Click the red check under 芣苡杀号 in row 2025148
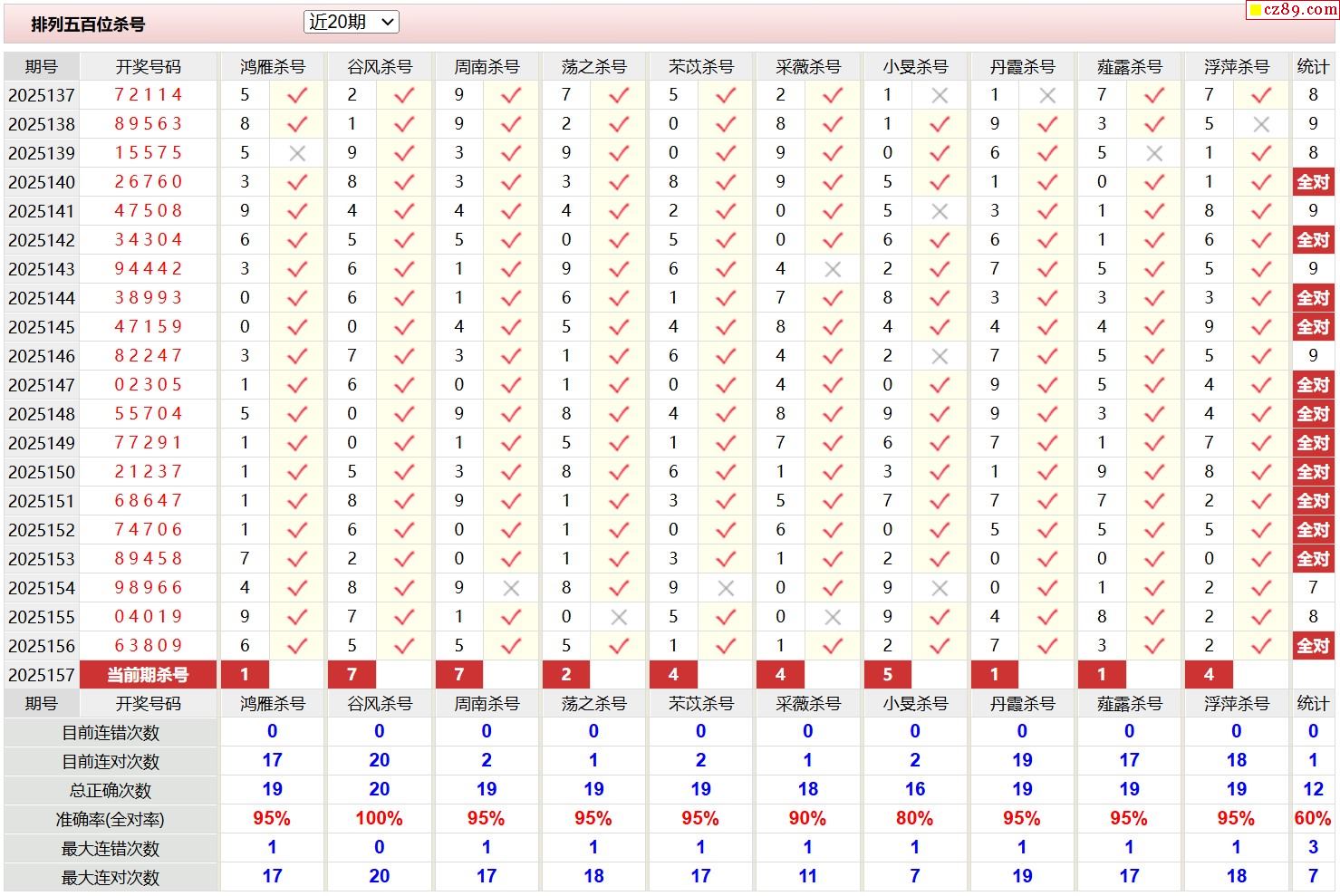 726,414
